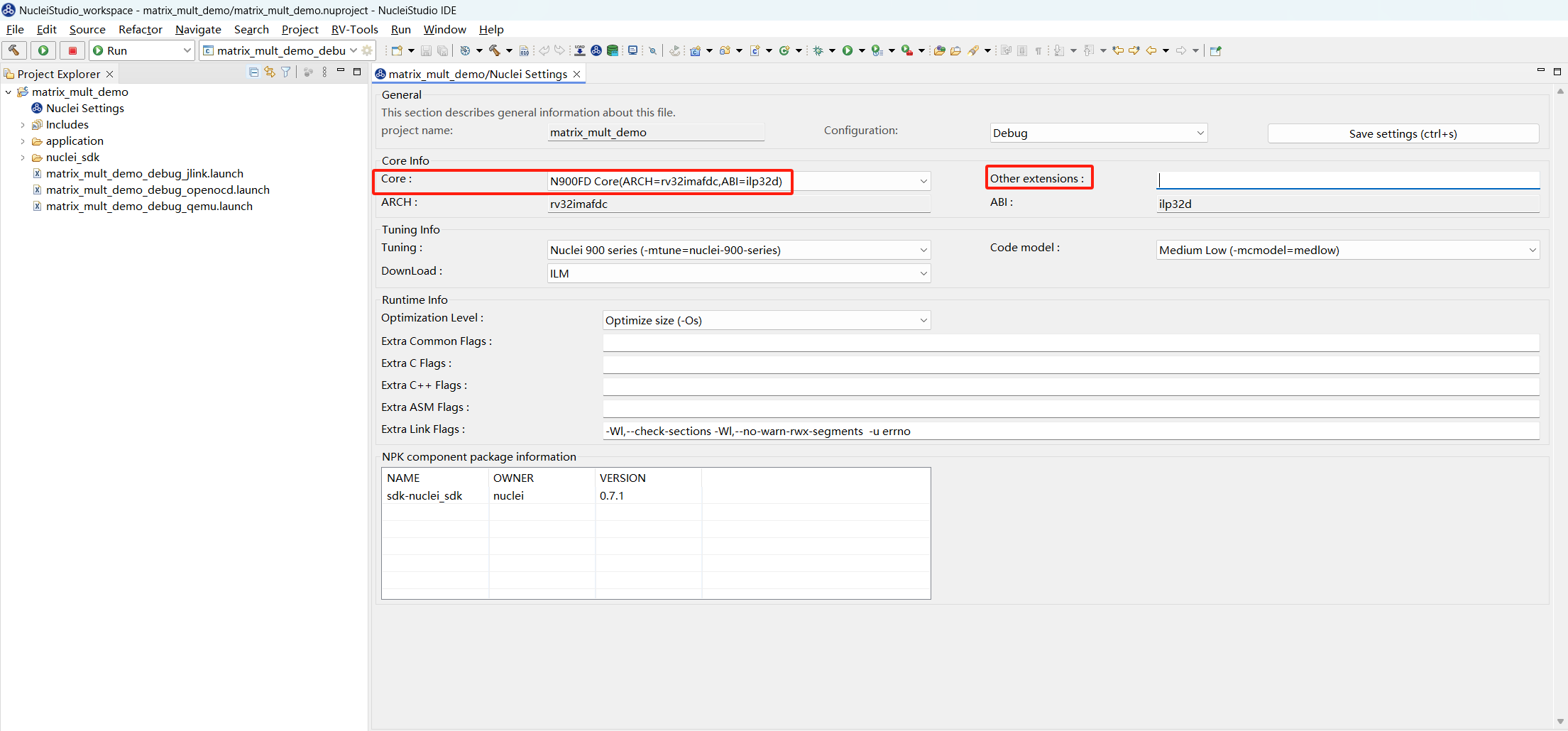Open the Help menu

click(491, 29)
